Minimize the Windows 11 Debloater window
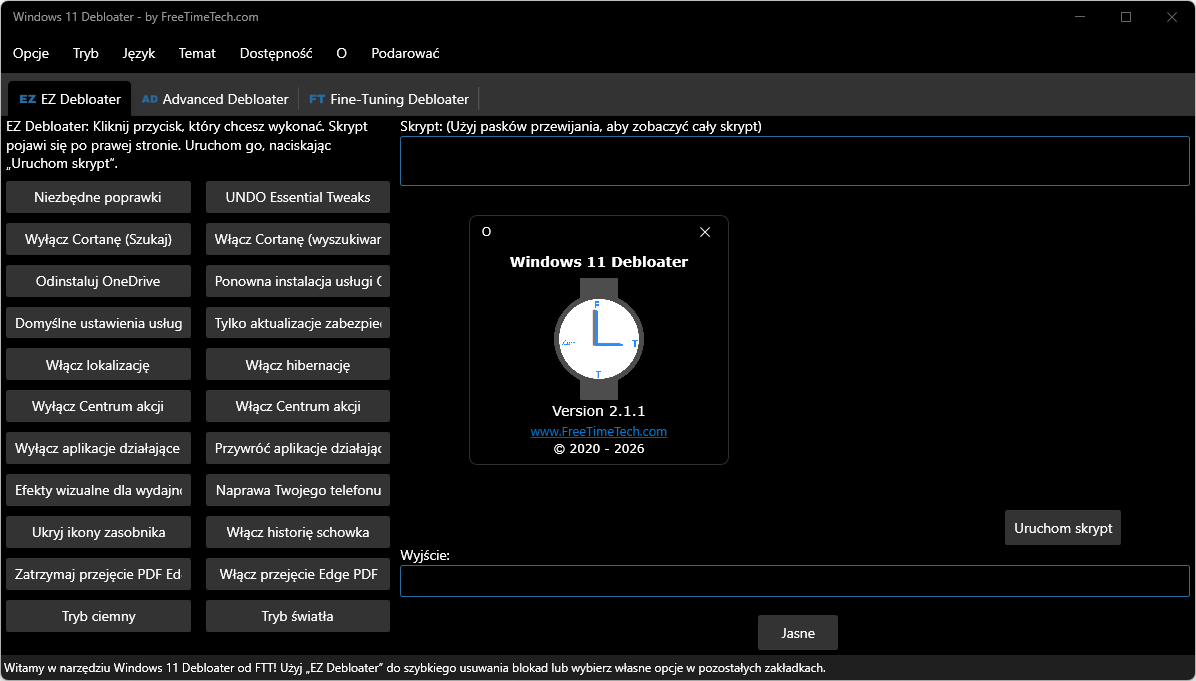Viewport: 1196px width, 681px height. [x=1079, y=17]
